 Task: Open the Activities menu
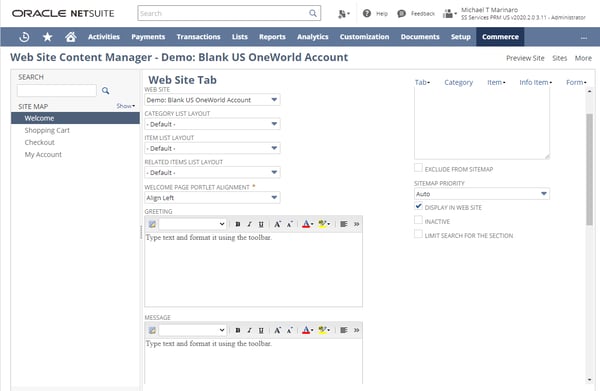[104, 37]
